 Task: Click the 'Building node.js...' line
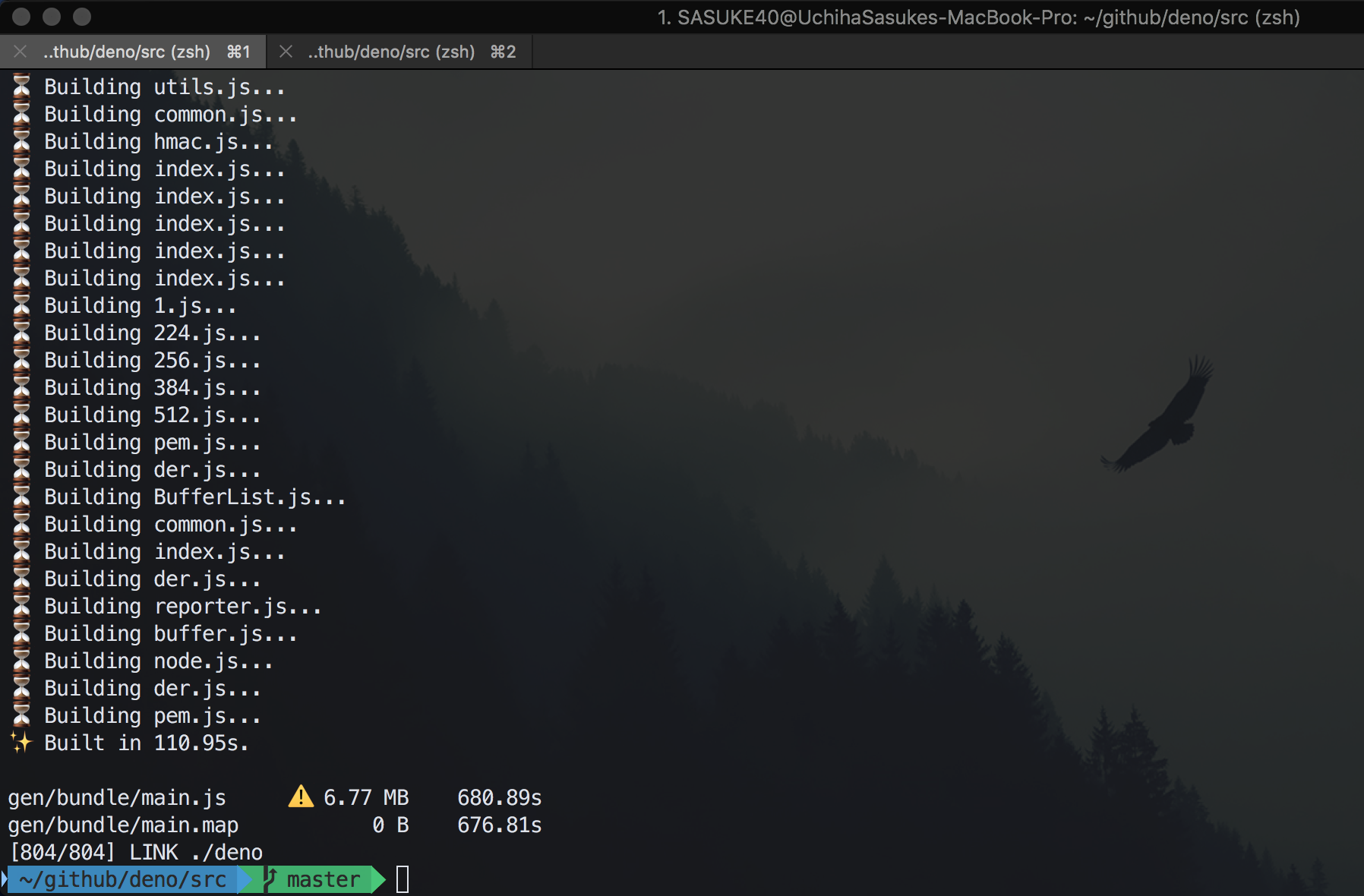coord(159,661)
